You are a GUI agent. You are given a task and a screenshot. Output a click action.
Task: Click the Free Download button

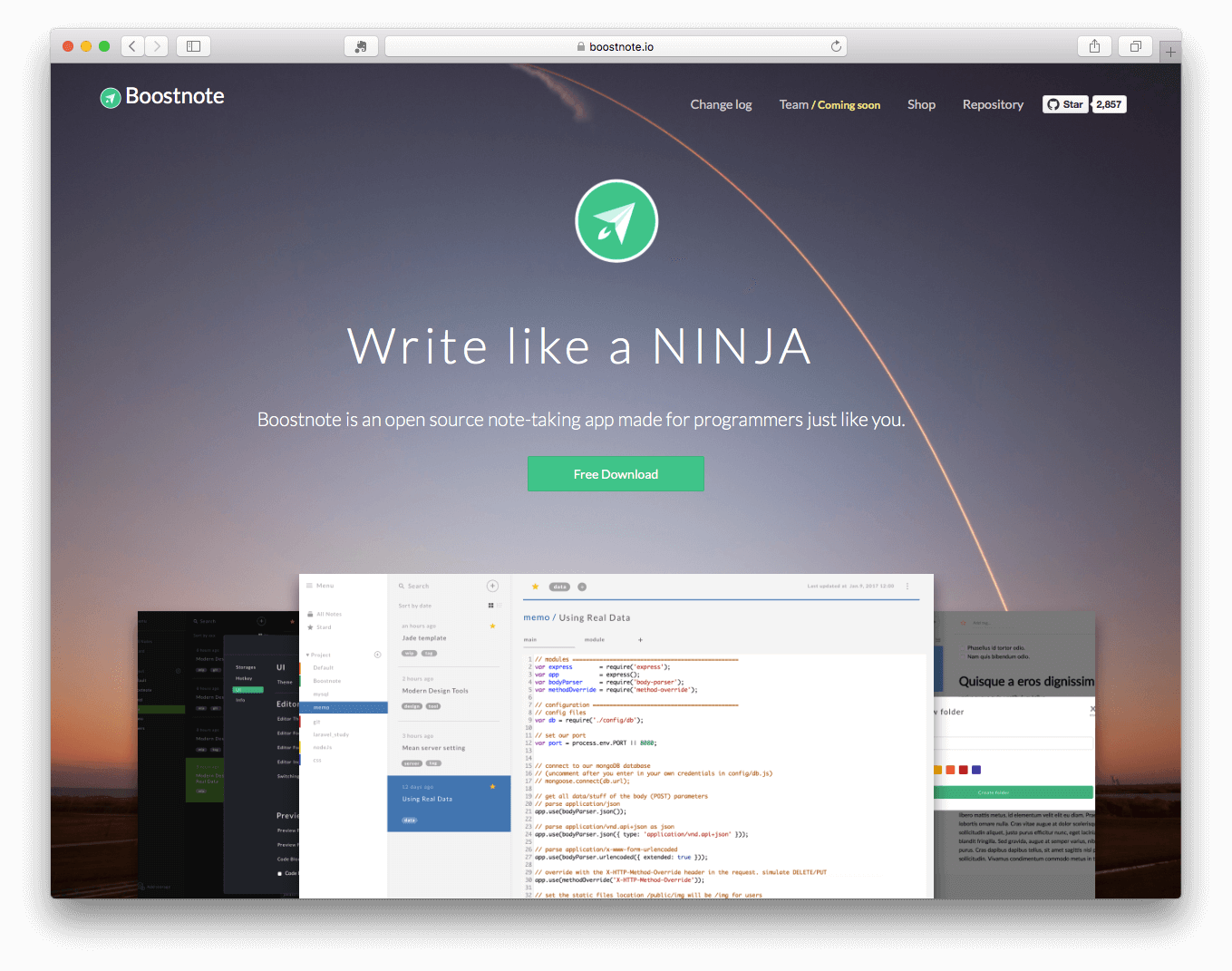coord(616,473)
